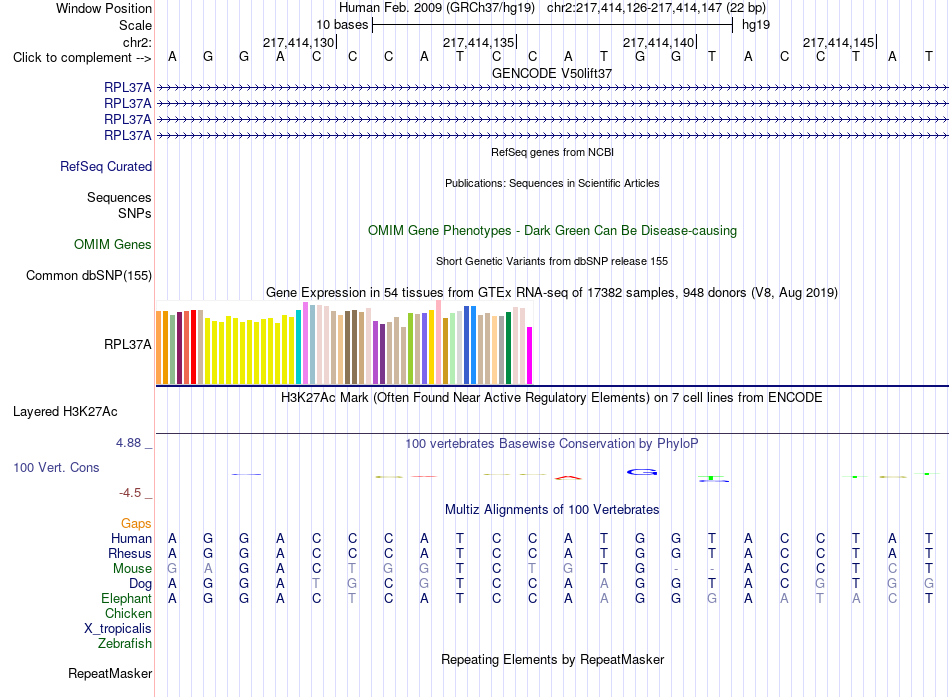
Task: Open 'Multiz Alignments of 100 Vertebrates' title
Action: [552, 510]
